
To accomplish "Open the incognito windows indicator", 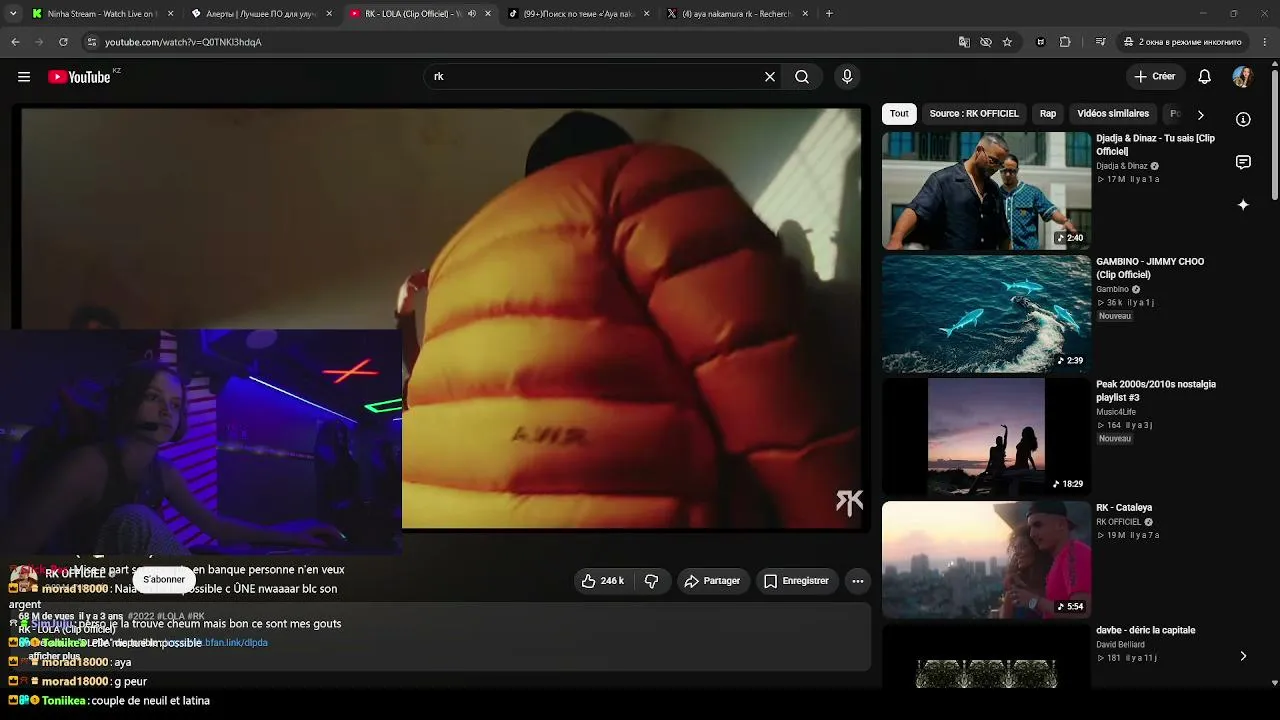I will [x=1183, y=42].
